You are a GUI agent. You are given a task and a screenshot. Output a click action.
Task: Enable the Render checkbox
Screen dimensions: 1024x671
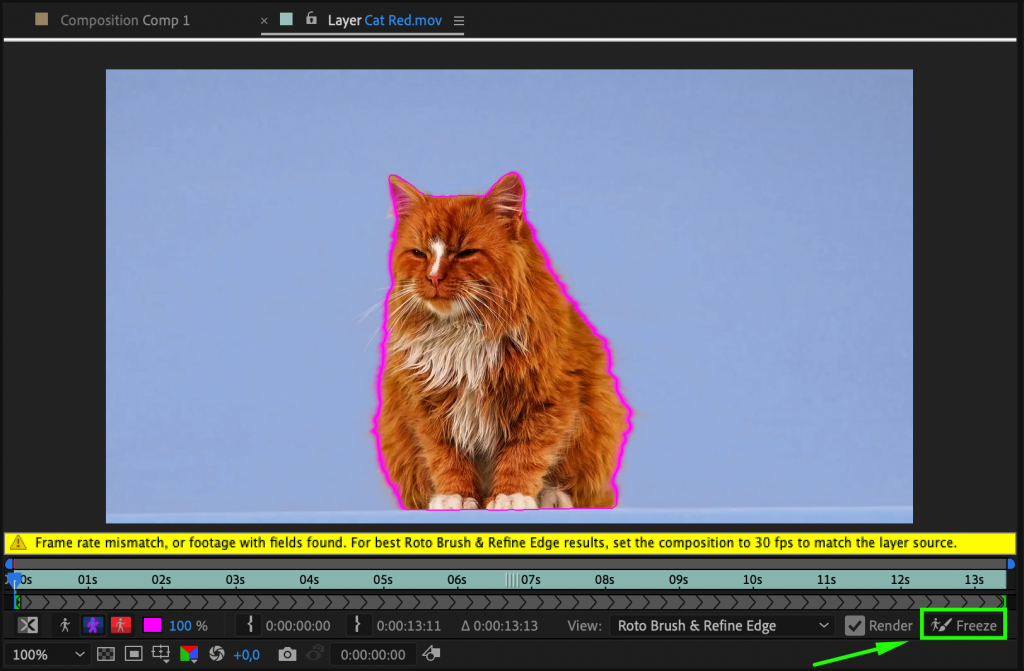pos(855,625)
